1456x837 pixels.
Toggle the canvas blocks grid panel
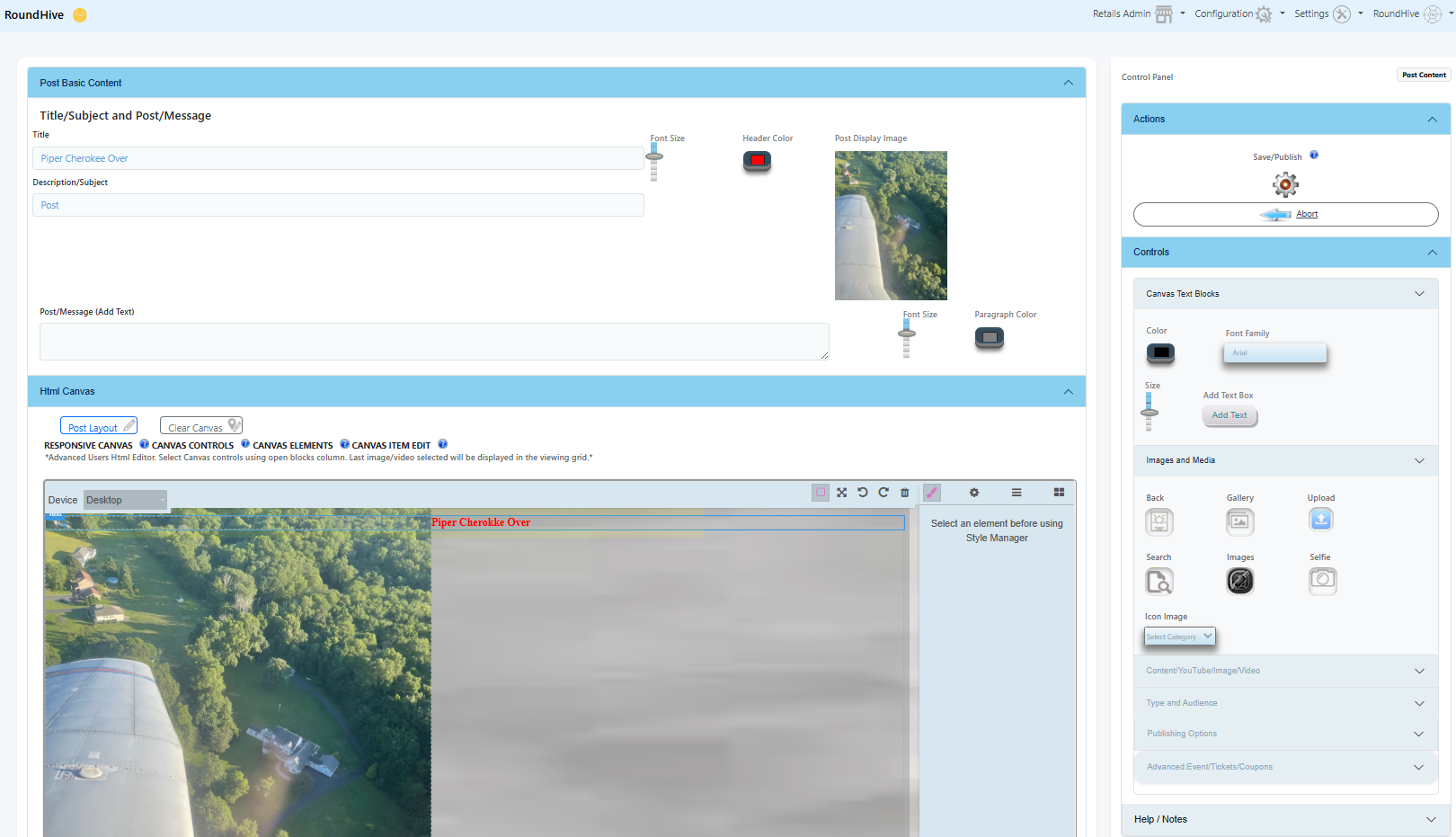1059,493
